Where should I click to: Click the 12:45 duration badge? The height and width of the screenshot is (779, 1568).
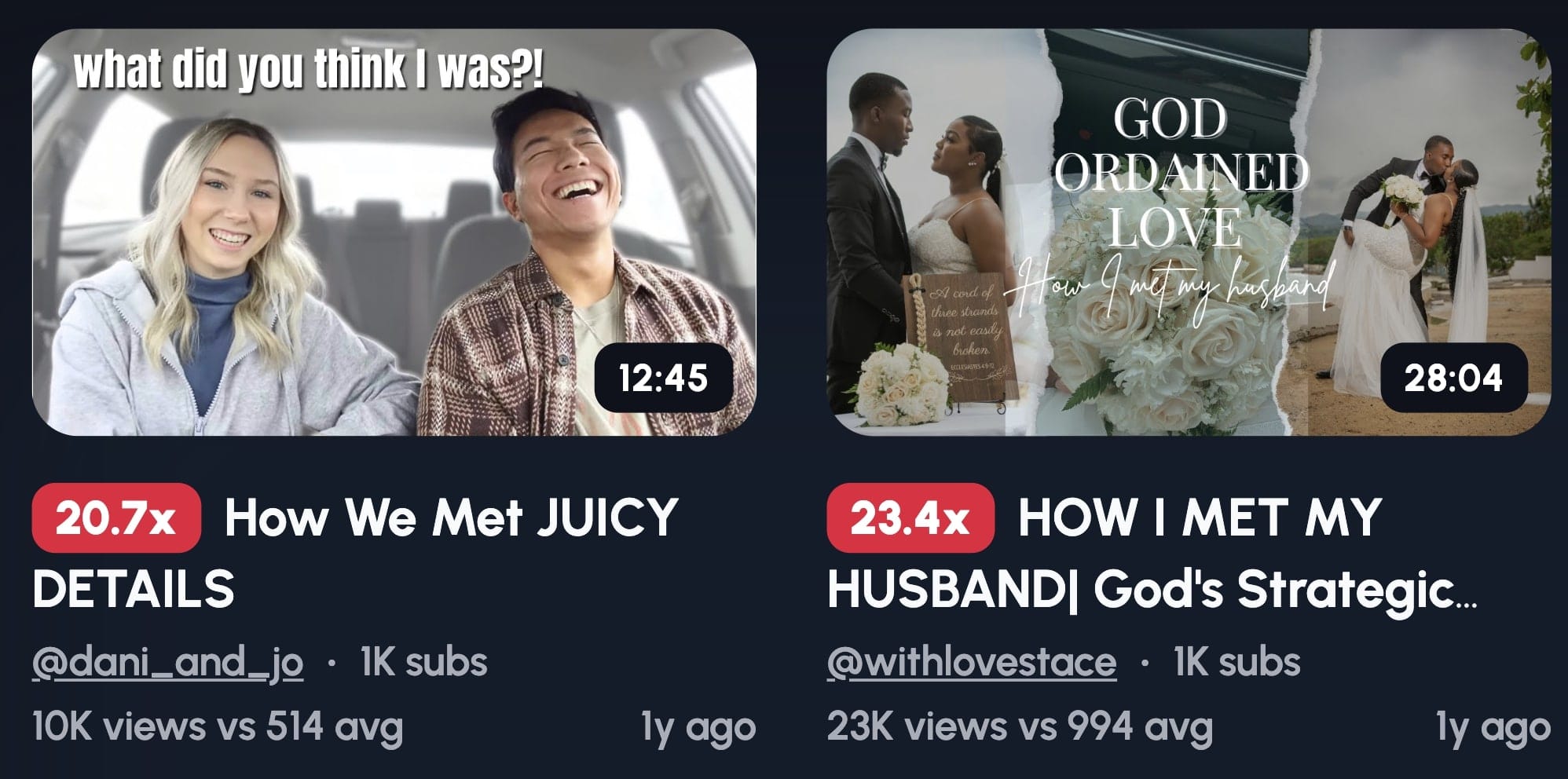point(663,378)
